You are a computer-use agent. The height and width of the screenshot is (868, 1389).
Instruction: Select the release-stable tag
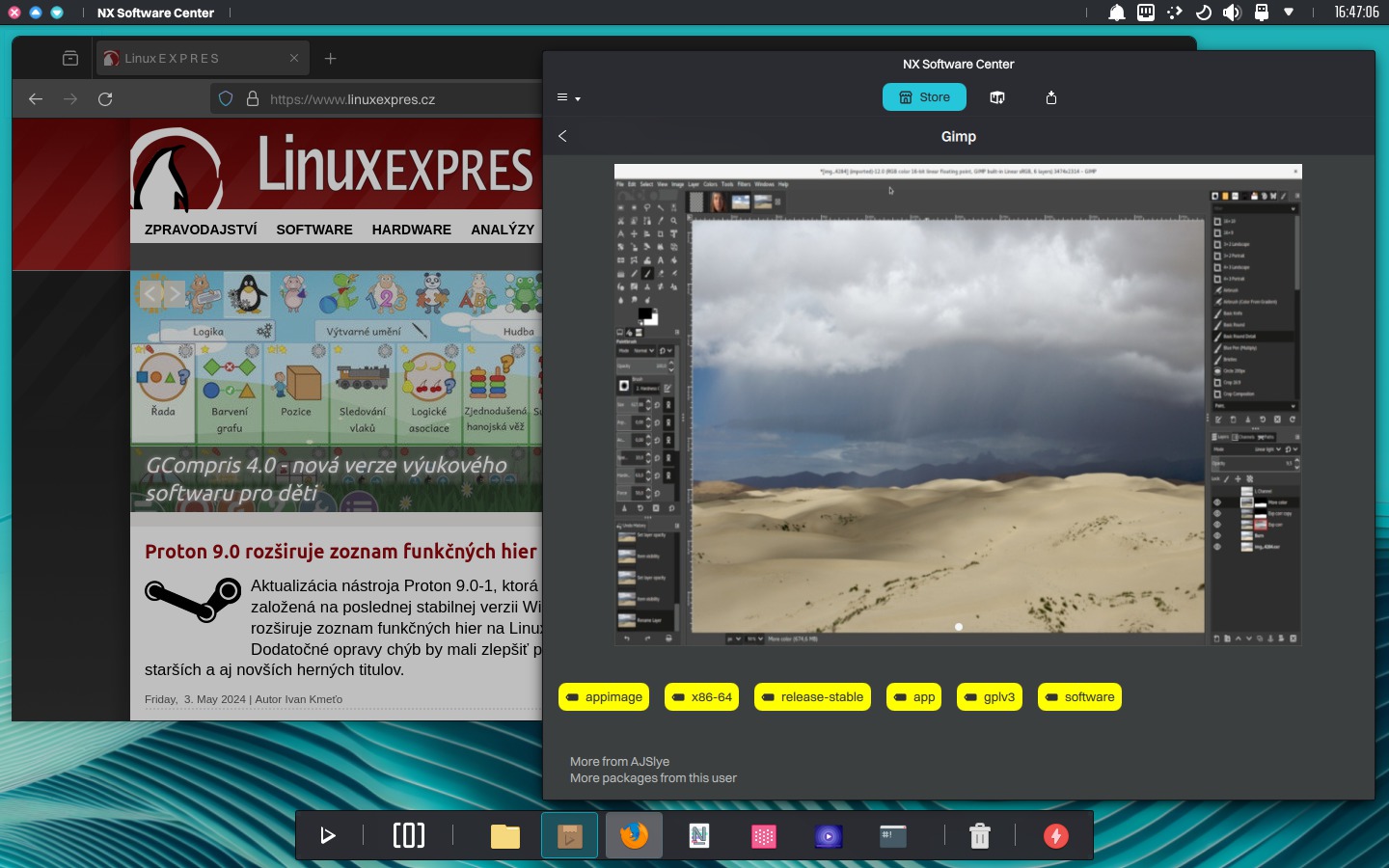point(812,697)
